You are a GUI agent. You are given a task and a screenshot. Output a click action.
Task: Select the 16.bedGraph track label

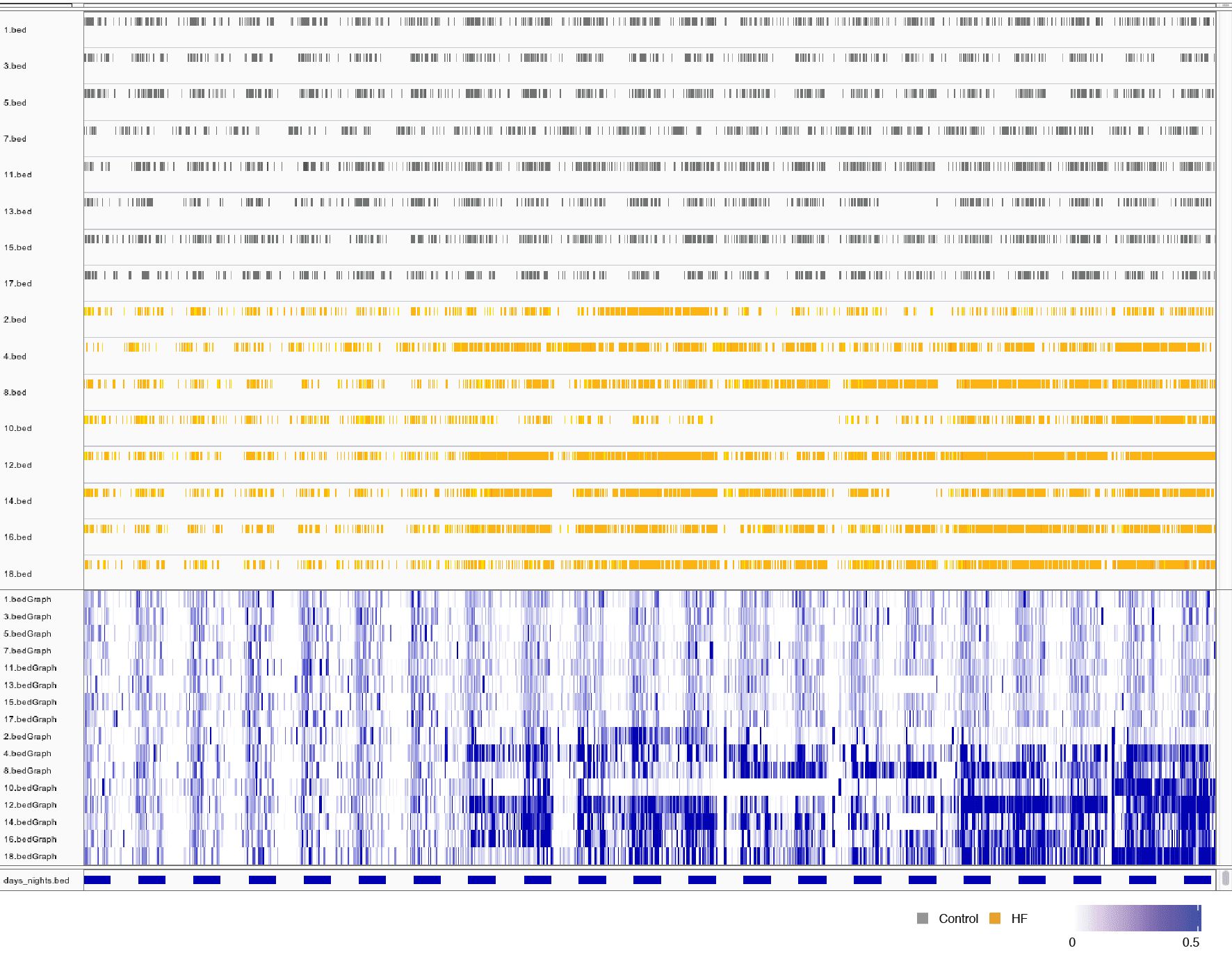(31, 840)
